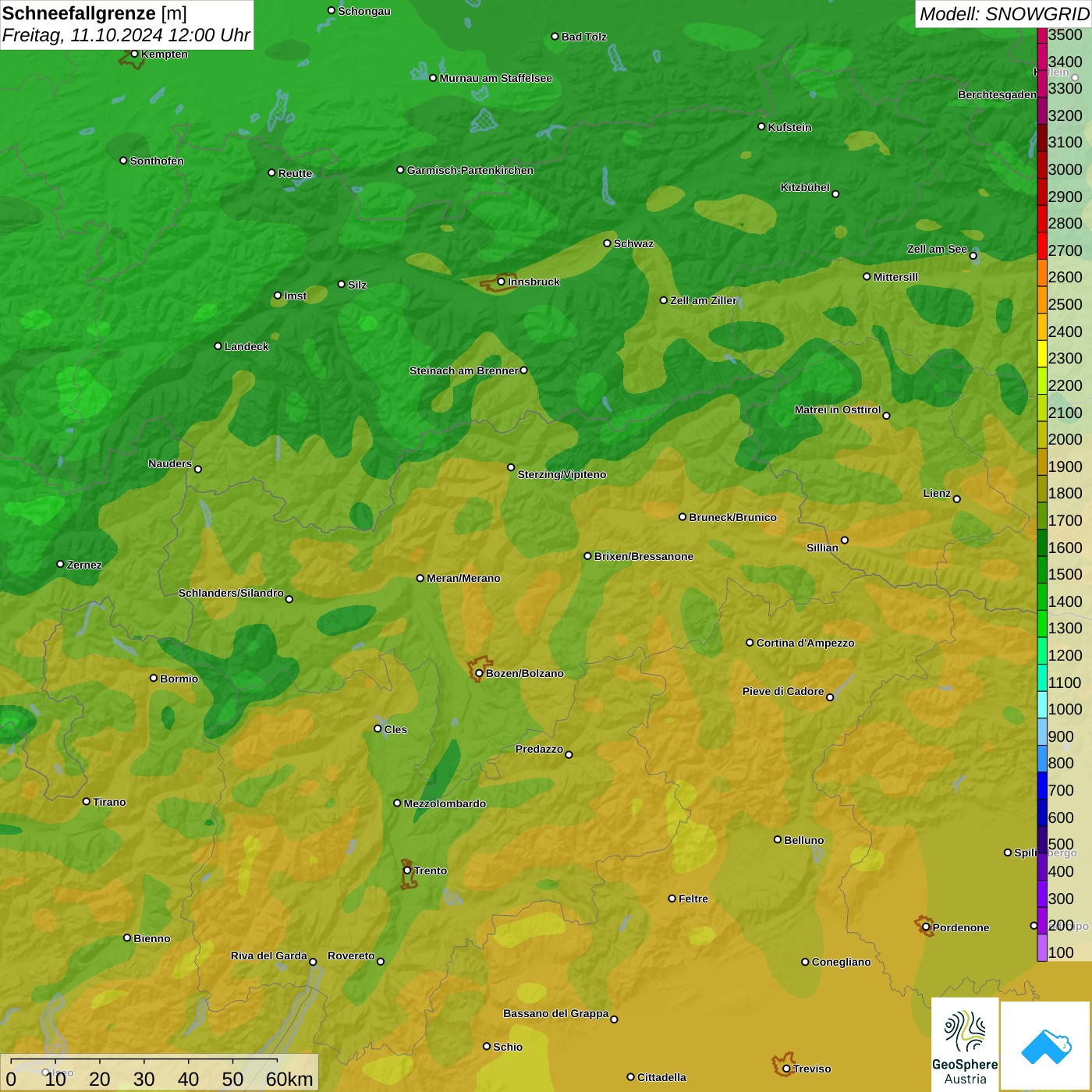
Task: Click the 2300 m yellow legend color
Action: [x=1042, y=353]
